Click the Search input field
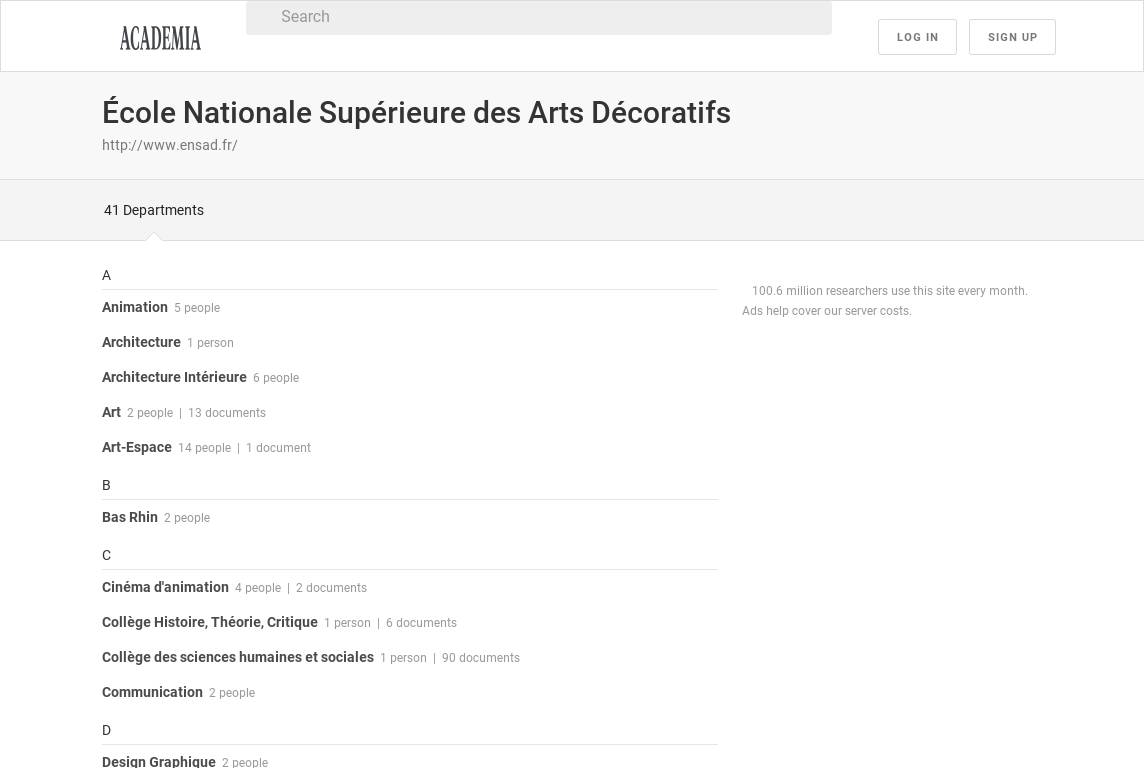Screen dimensions: 1144x768 click(538, 17)
